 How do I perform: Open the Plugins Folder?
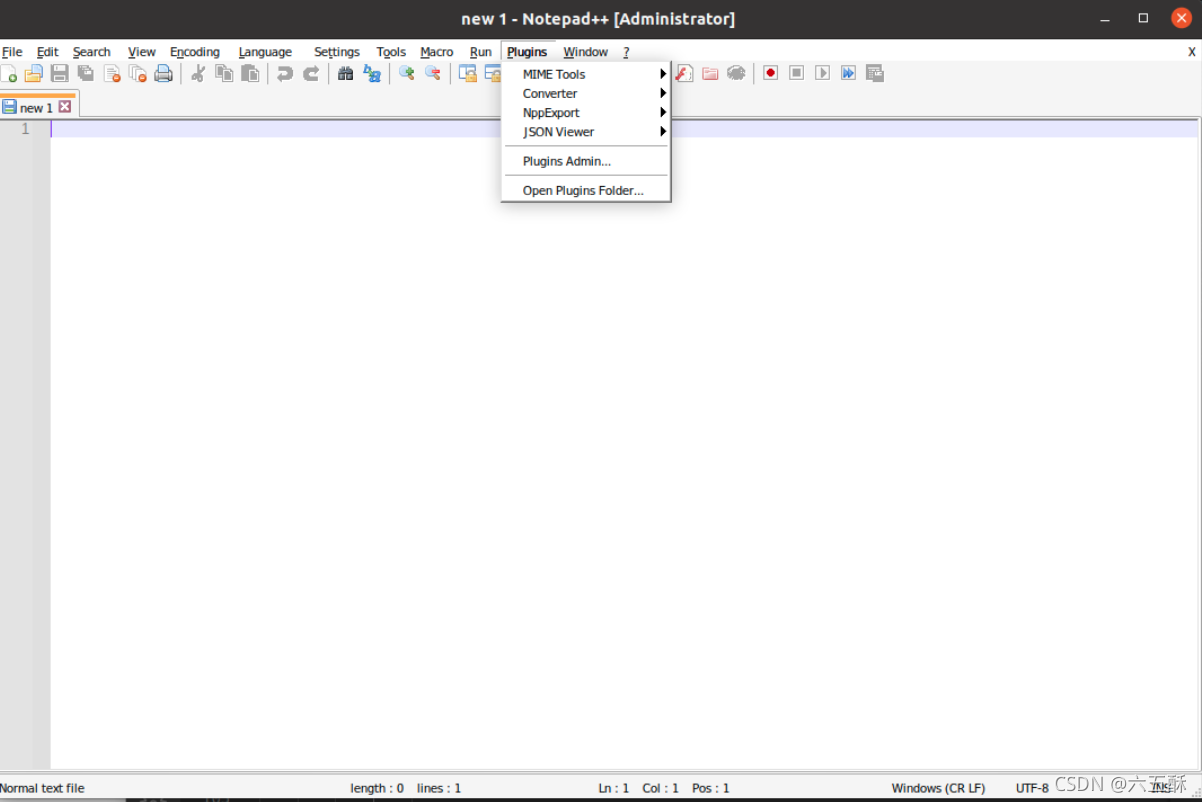[x=583, y=190]
